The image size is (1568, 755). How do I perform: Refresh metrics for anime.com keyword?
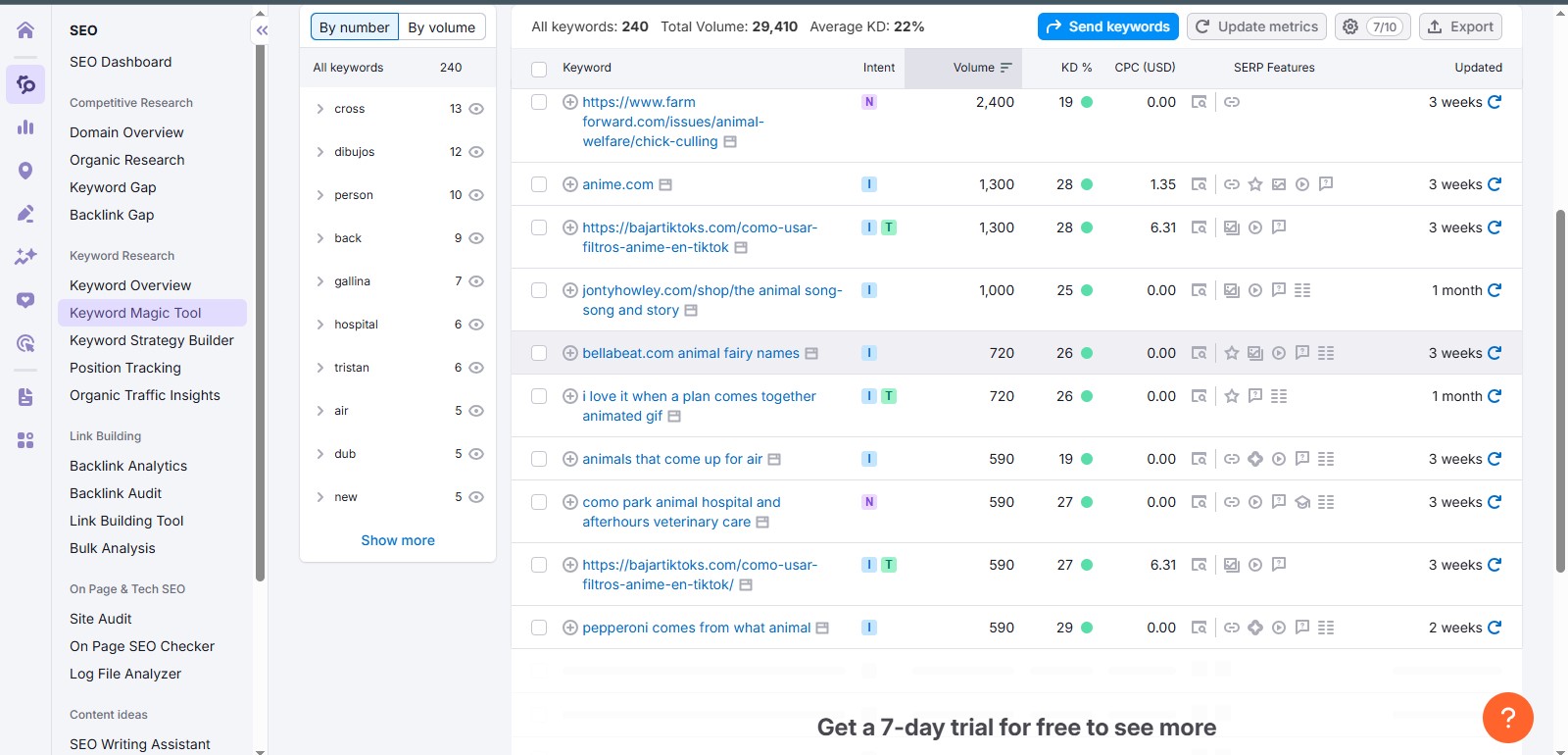tap(1494, 184)
